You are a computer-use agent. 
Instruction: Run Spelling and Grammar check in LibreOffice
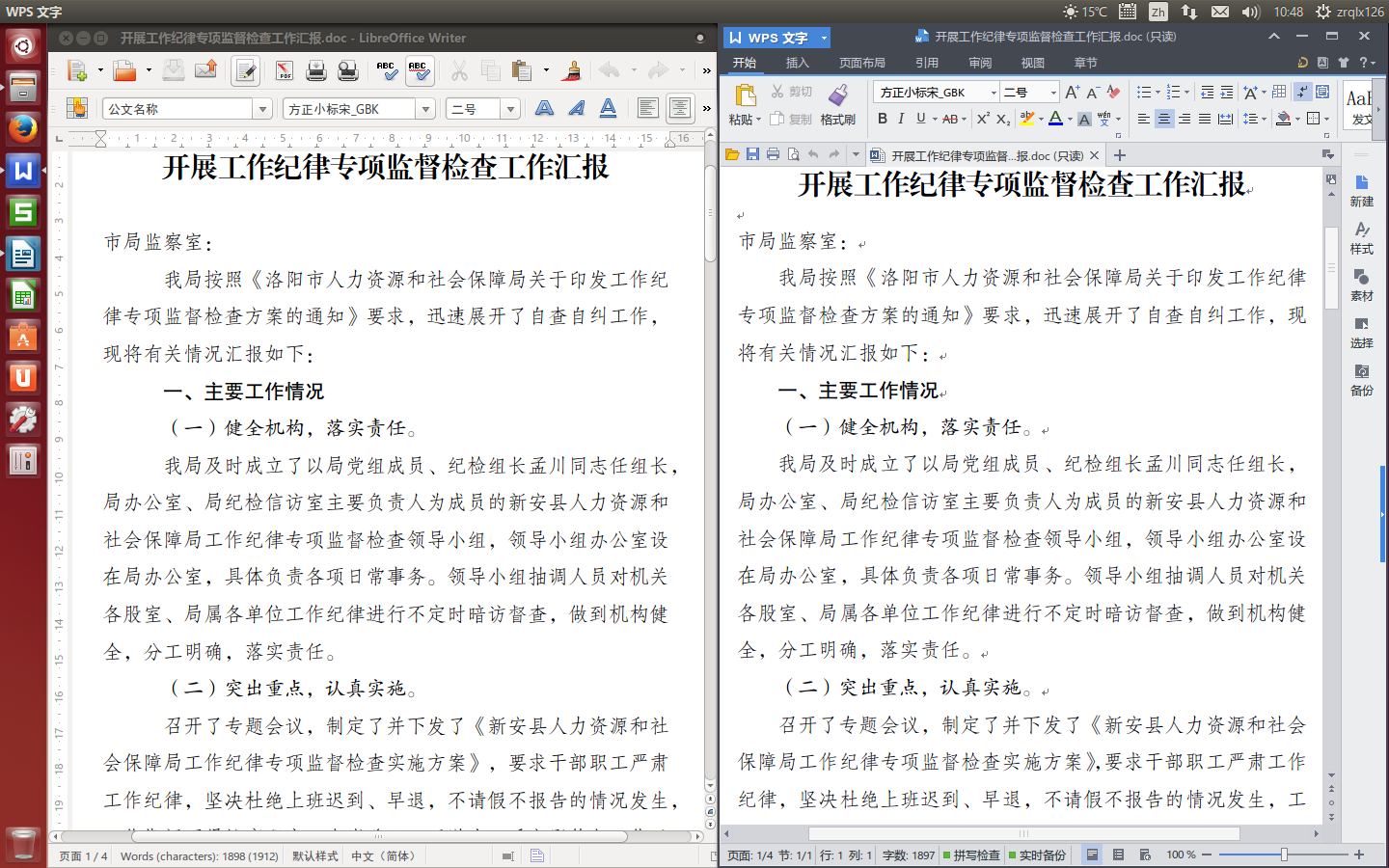point(386,70)
